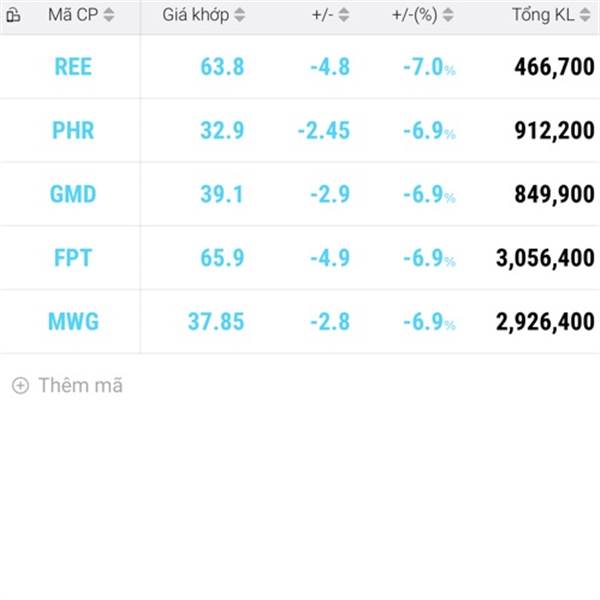This screenshot has width=600, height=600.
Task: Click REE matched price 63.8
Action: click(x=222, y=67)
